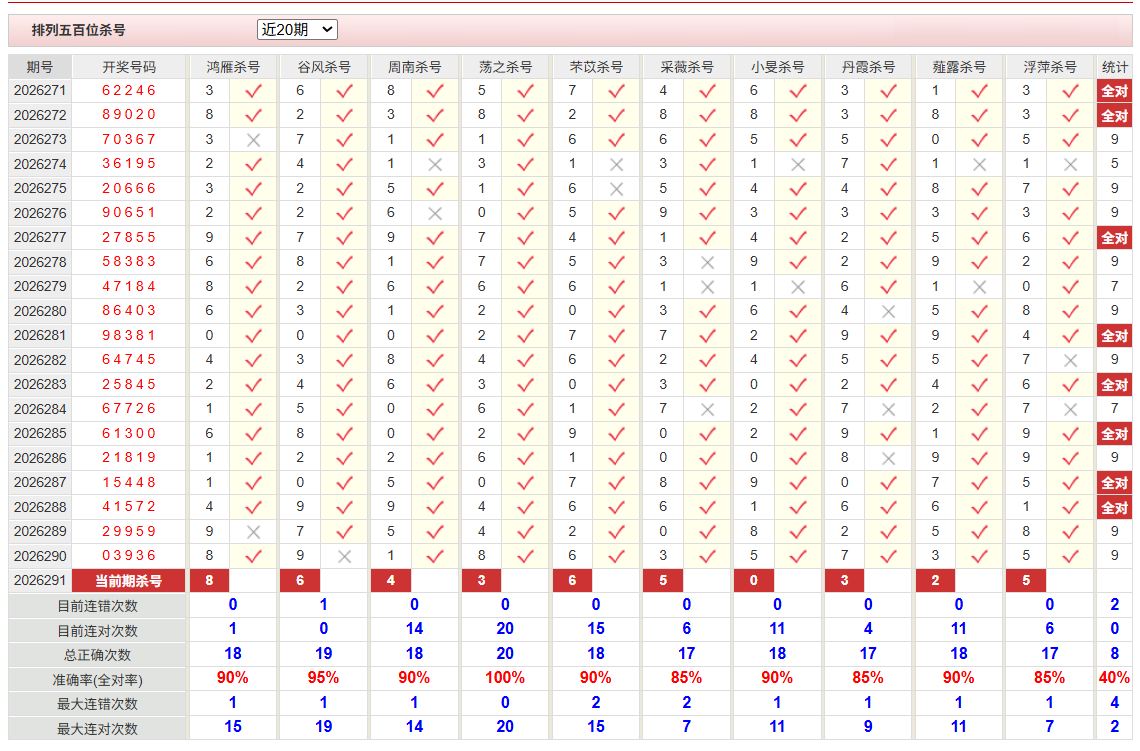The width and height of the screenshot is (1140, 751).
Task: Click the X mark for 周南杀号 in row 2026274
Action: click(435, 165)
